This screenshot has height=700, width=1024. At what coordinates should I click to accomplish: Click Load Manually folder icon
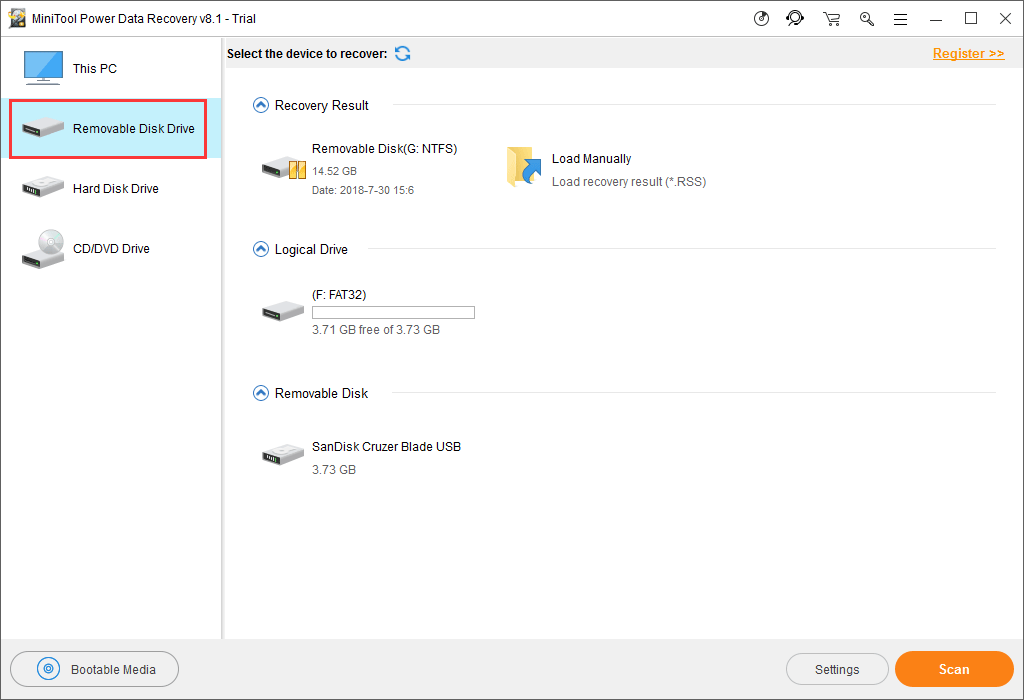(x=522, y=167)
